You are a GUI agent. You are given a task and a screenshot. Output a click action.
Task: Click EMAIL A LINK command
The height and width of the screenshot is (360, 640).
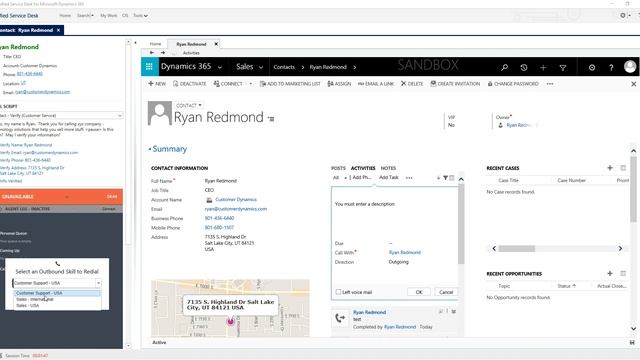coord(376,84)
